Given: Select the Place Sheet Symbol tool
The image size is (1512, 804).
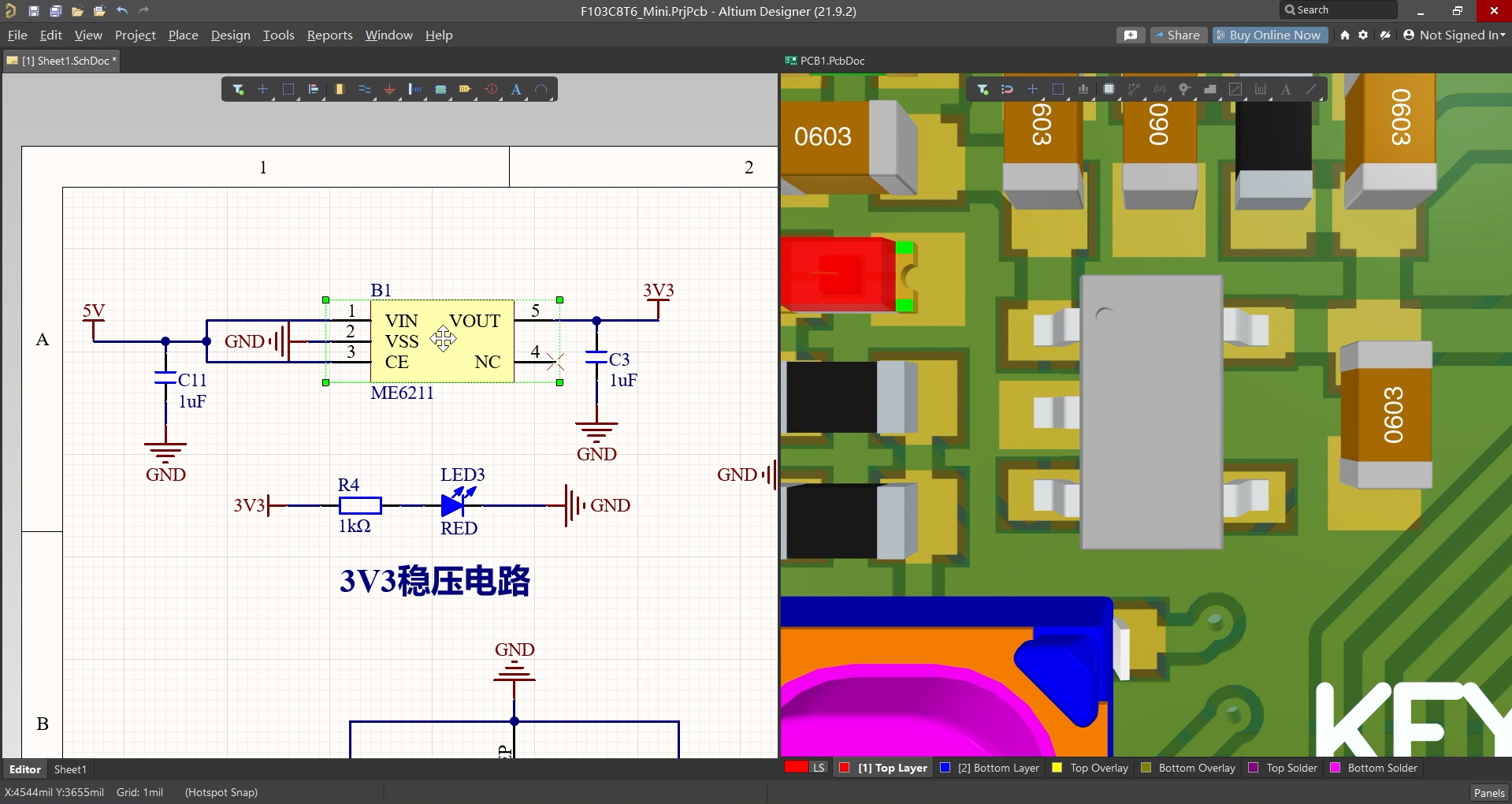Looking at the screenshot, I should [440, 89].
